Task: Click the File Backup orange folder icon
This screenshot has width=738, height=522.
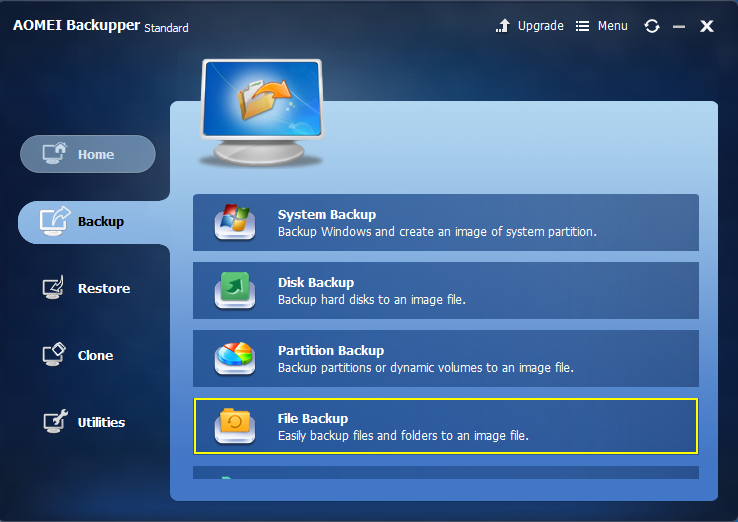Action: pos(235,426)
